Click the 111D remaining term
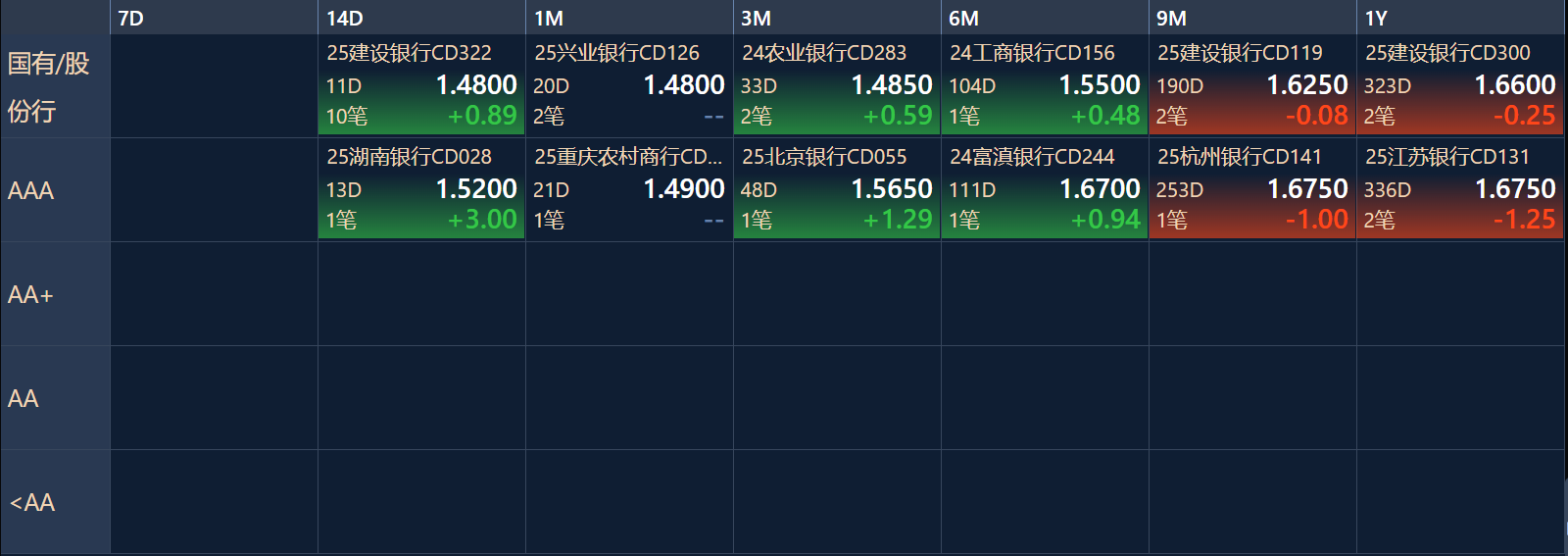Image resolution: width=1568 pixels, height=556 pixels. pos(972,190)
